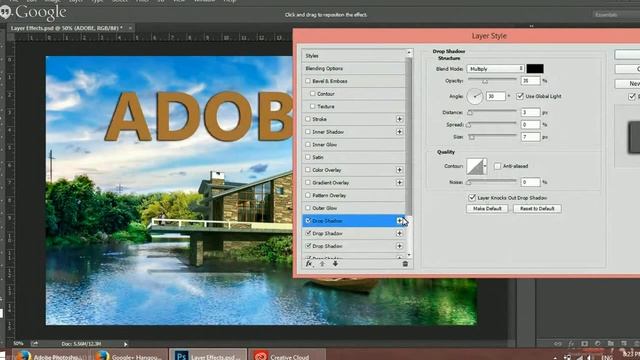Viewport: 640px width, 360px height.
Task: Click the Opacity value field showing 35
Action: (x=531, y=81)
